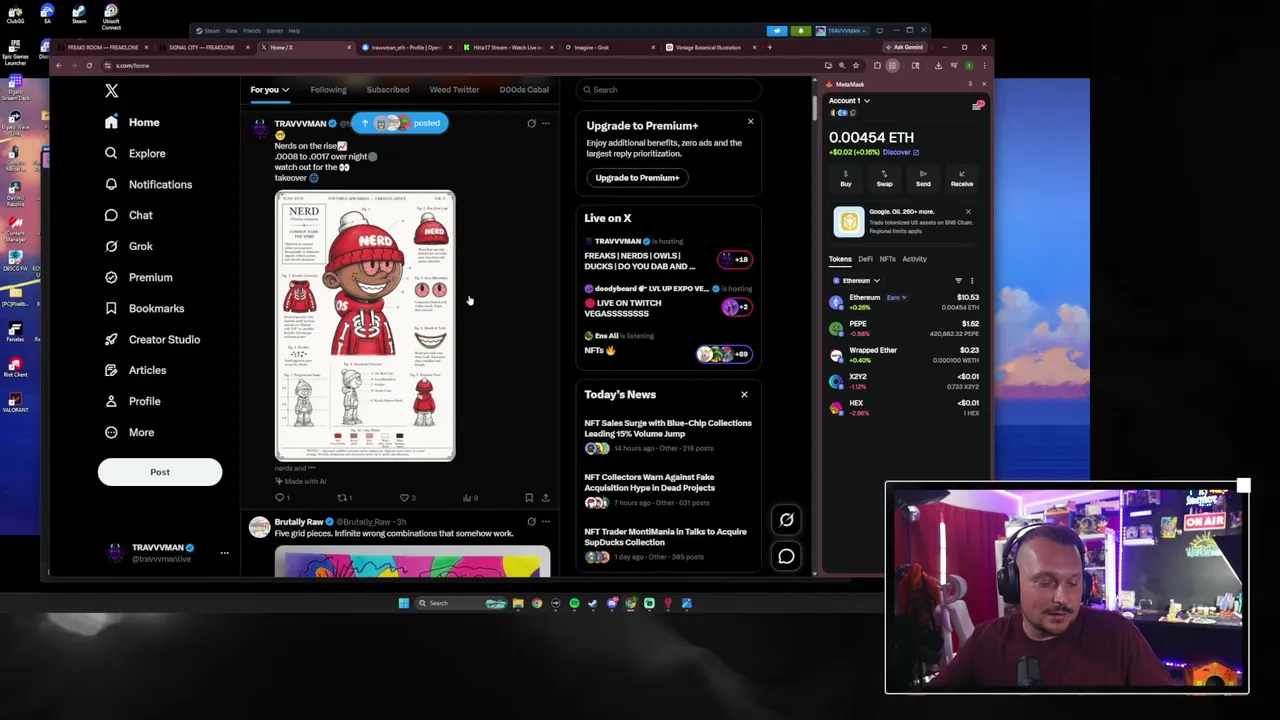1280x720 pixels.
Task: Open Creator Studio in sidebar
Action: (152, 339)
